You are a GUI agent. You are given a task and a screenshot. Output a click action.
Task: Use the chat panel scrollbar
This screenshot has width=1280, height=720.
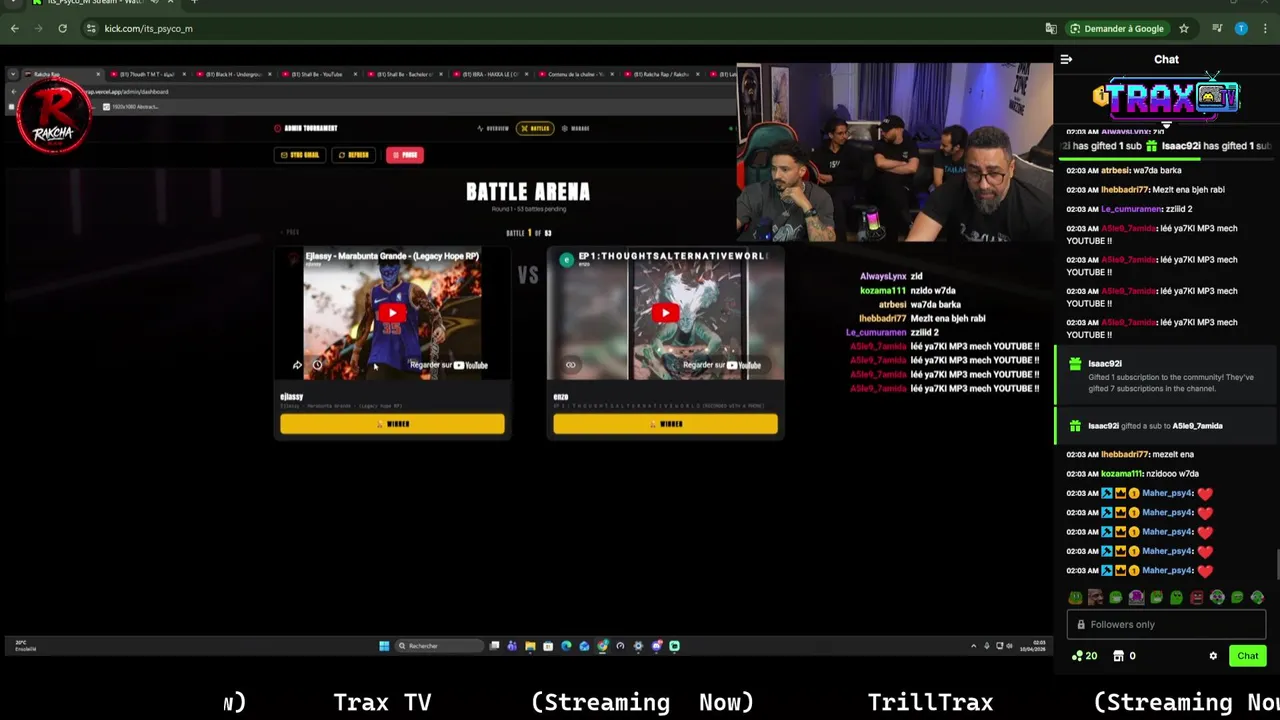tap(1276, 564)
